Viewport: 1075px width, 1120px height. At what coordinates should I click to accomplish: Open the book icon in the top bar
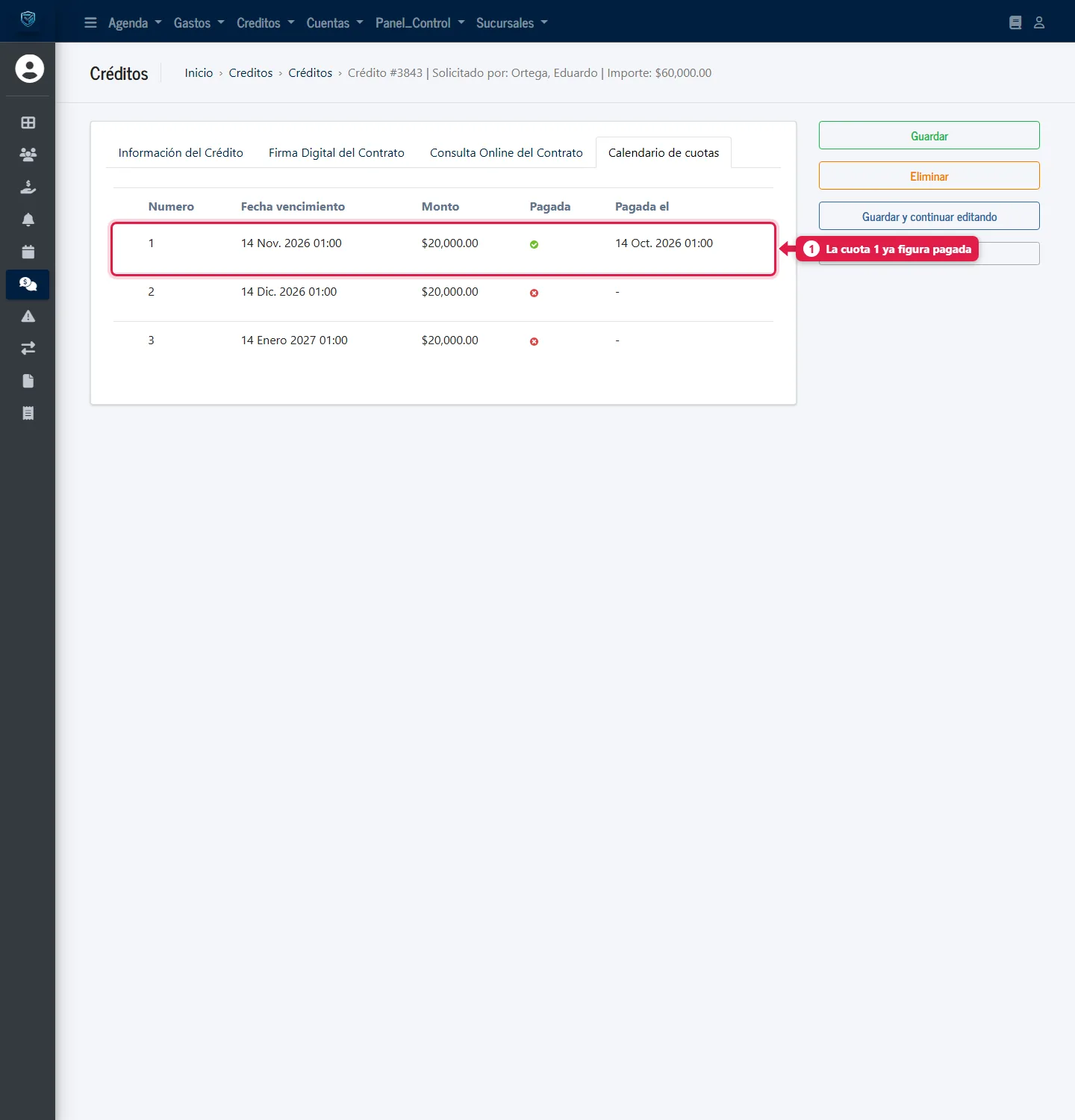tap(1015, 22)
